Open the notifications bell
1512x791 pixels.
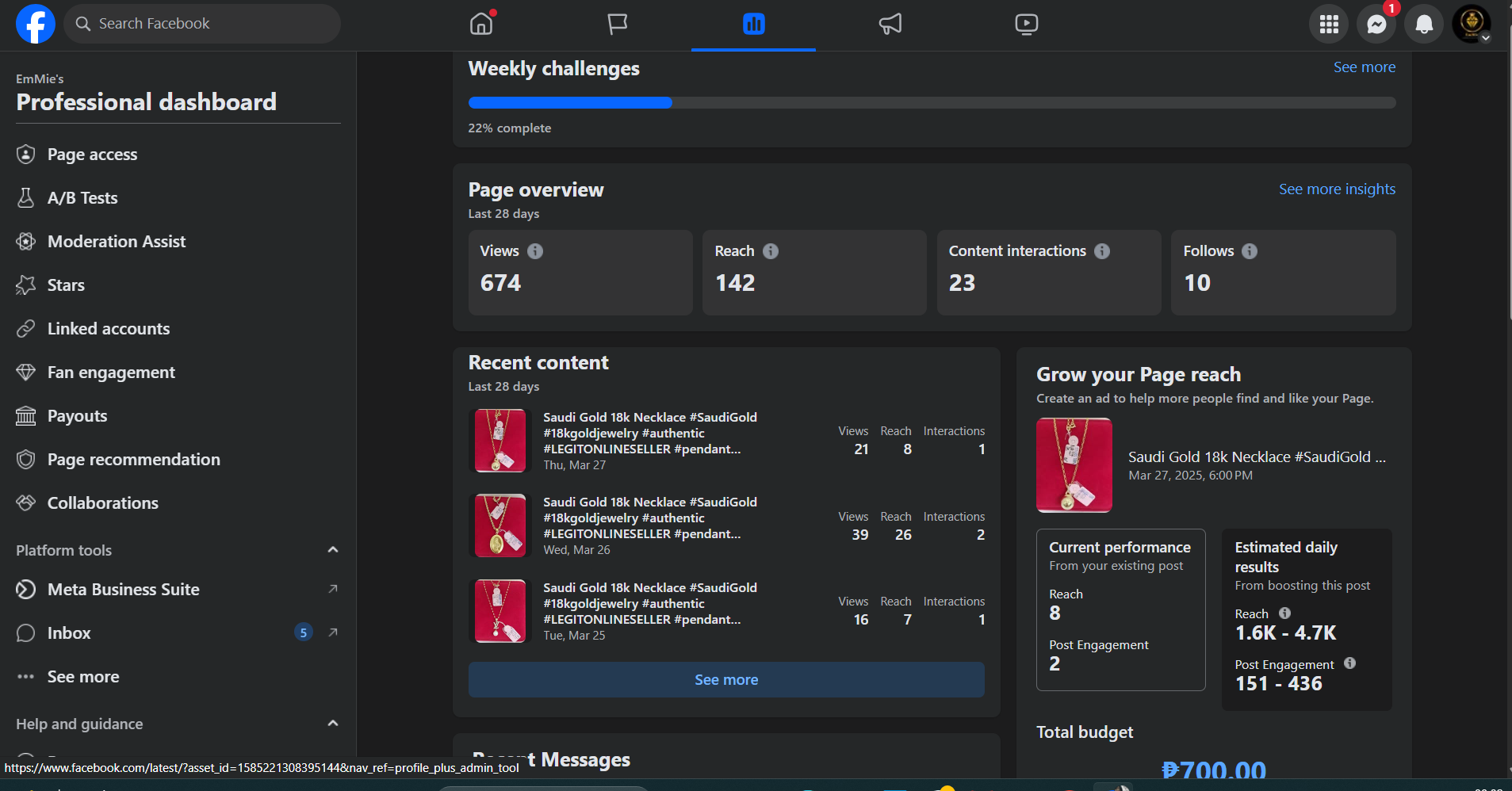tap(1424, 25)
